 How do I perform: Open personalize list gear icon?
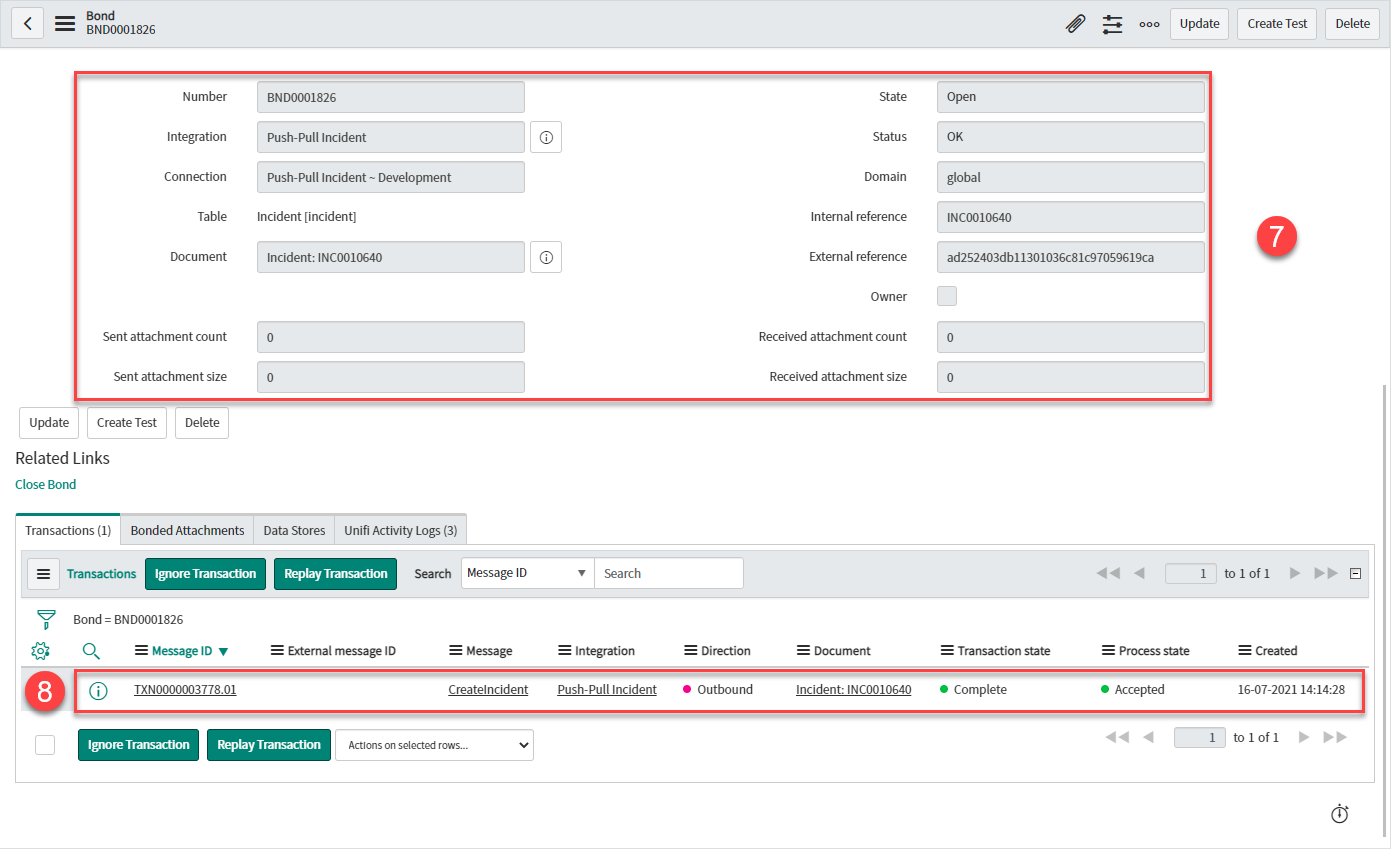pyautogui.click(x=40, y=651)
